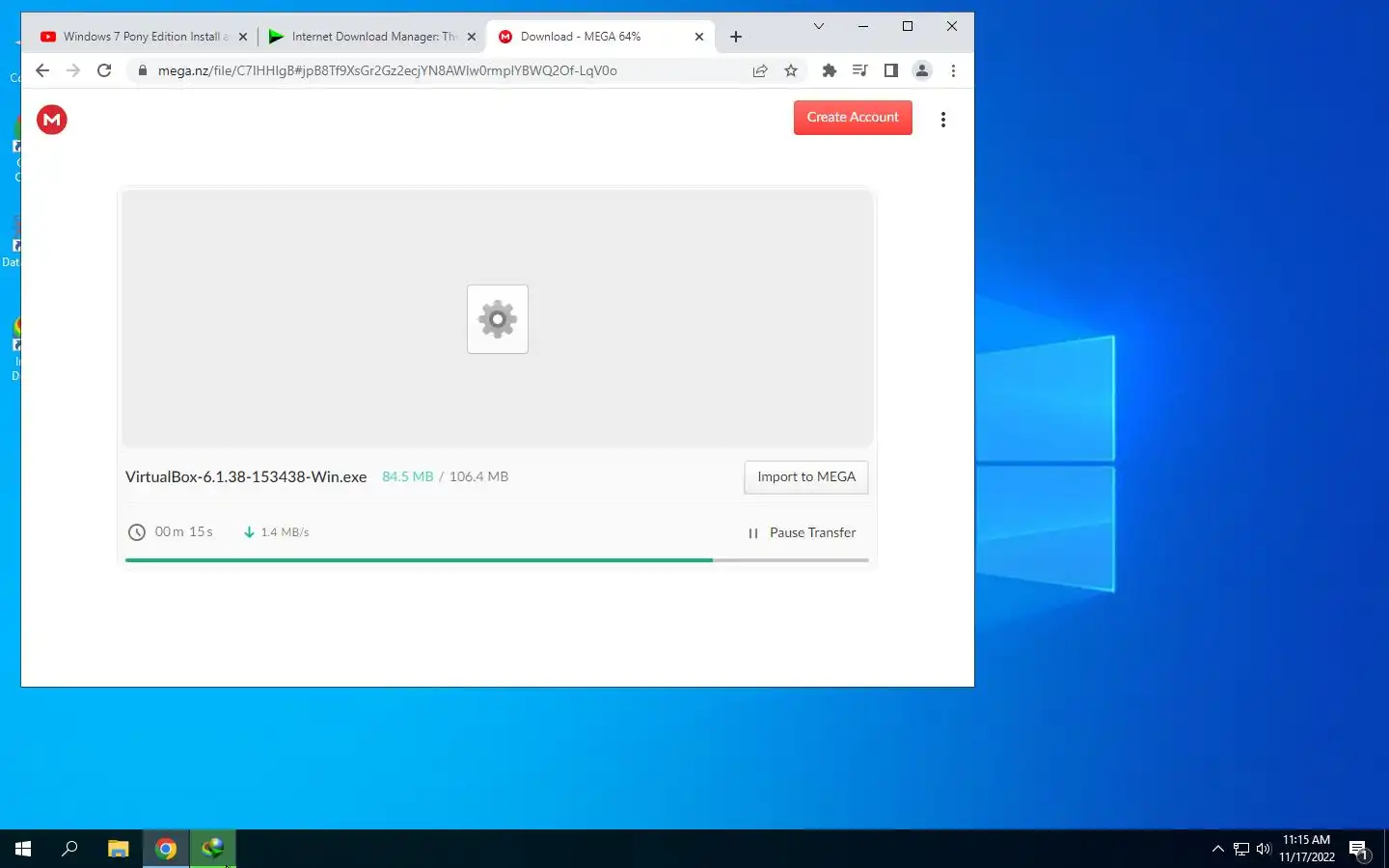The image size is (1389, 868).
Task: Pause the transfer
Action: point(803,532)
